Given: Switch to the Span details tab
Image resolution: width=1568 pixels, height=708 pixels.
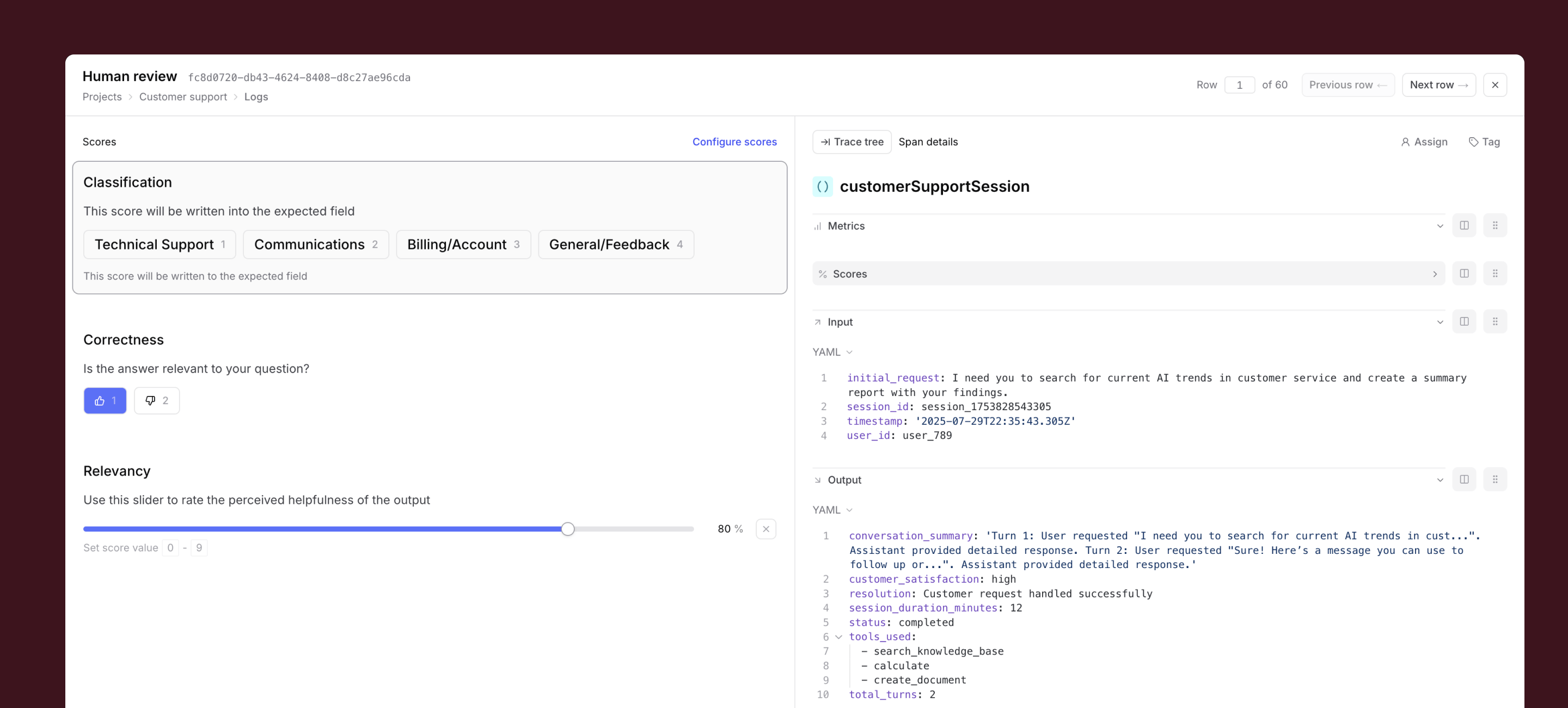Looking at the screenshot, I should (x=928, y=142).
